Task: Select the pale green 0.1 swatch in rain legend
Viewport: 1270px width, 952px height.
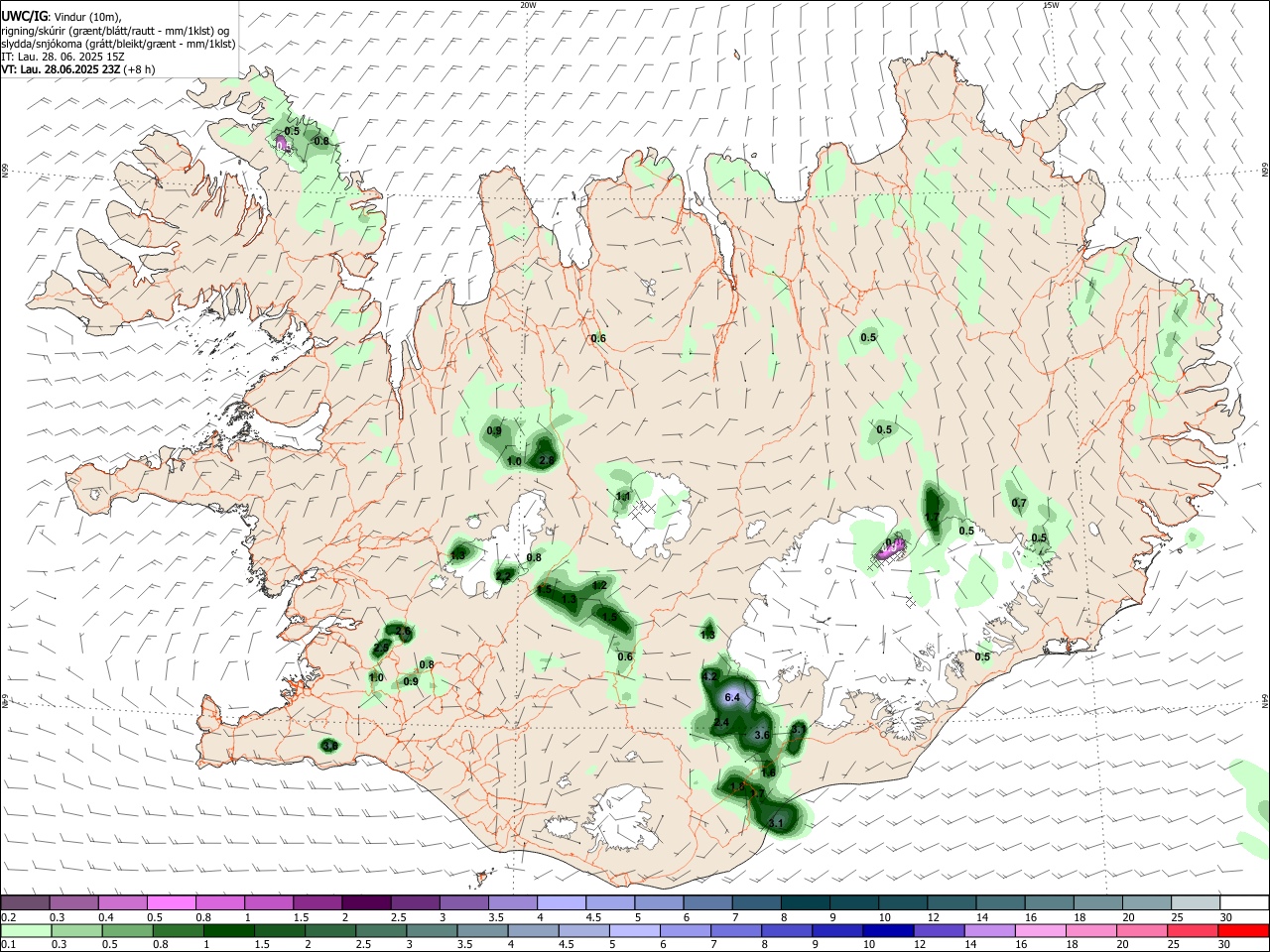Action: click(27, 930)
